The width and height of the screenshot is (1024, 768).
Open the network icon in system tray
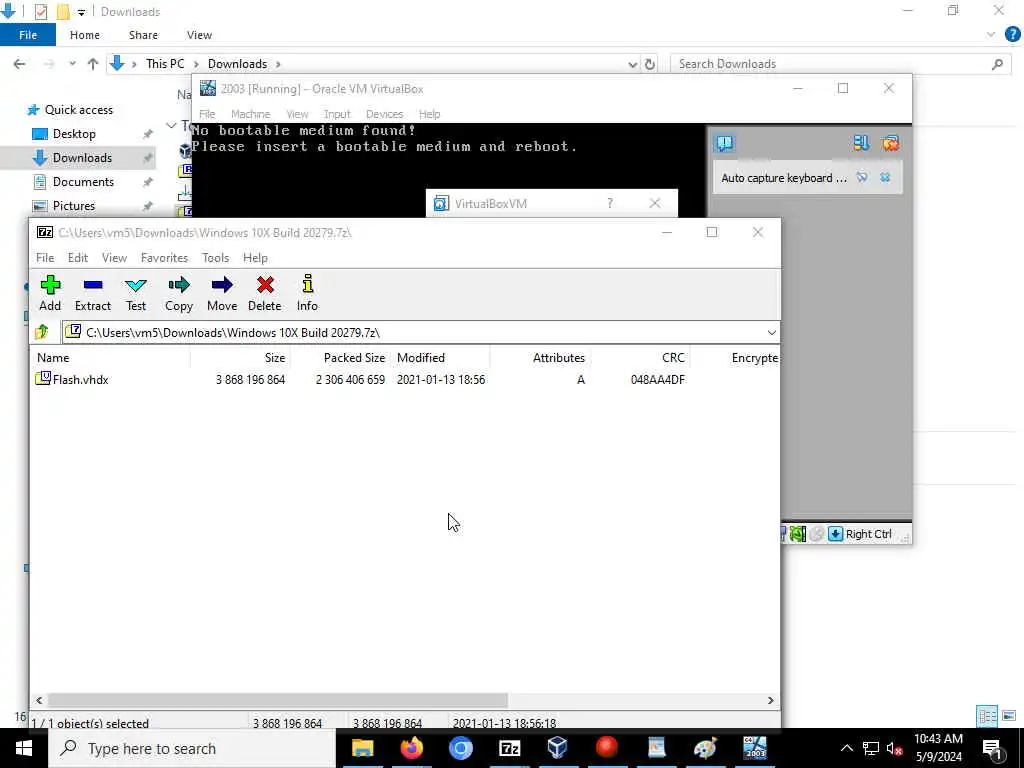click(x=871, y=749)
